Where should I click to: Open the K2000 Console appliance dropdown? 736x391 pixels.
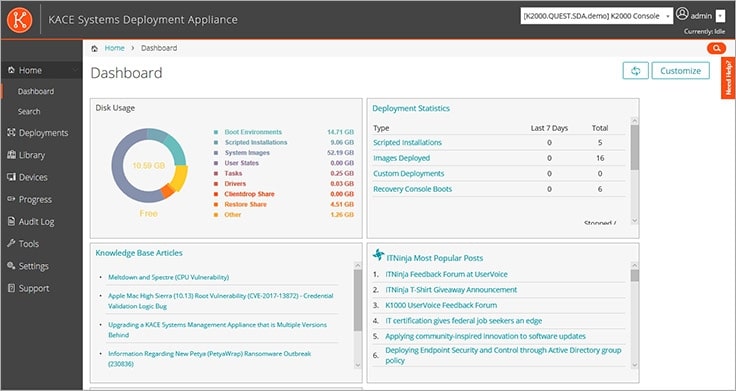point(597,16)
